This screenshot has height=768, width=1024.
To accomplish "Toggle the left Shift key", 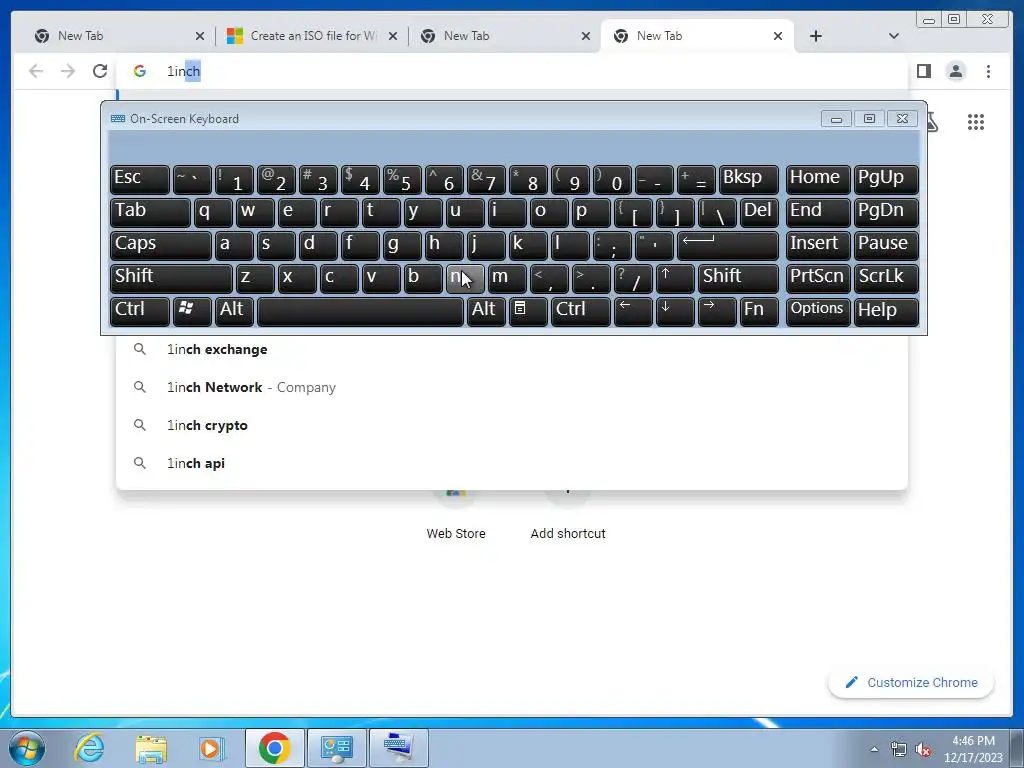I will tap(171, 278).
